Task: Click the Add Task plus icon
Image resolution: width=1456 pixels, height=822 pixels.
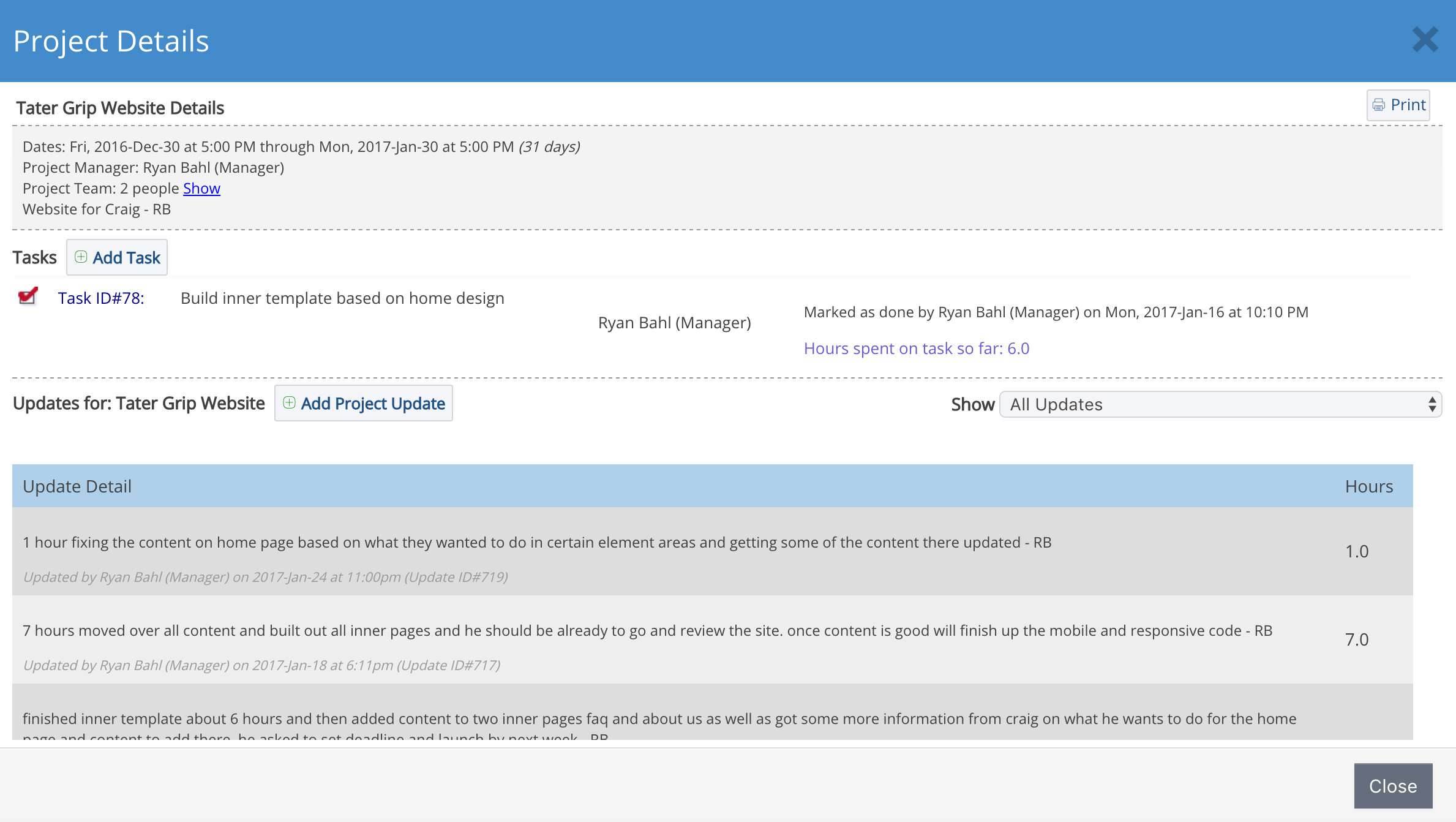Action: tap(80, 257)
